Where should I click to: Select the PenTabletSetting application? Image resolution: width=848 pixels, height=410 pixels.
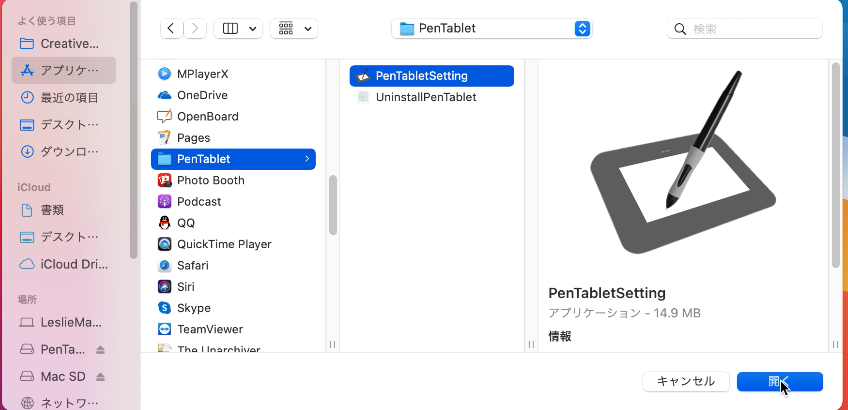click(432, 76)
